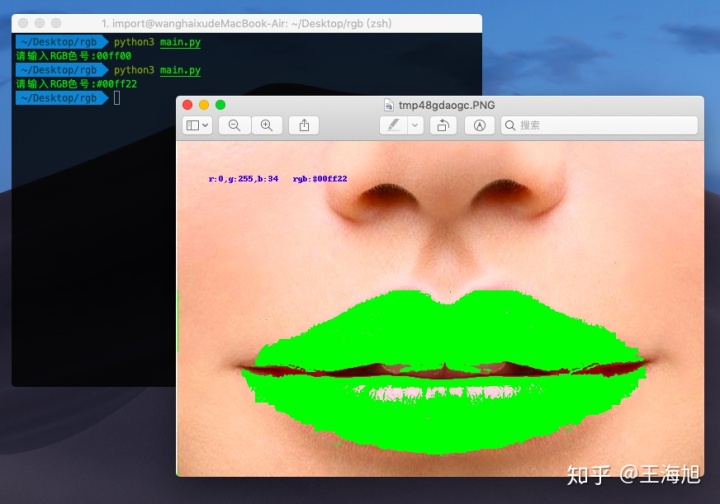Click the tmp48gdaogc.PNG file icon in title
This screenshot has height=504, width=720.
[x=389, y=105]
